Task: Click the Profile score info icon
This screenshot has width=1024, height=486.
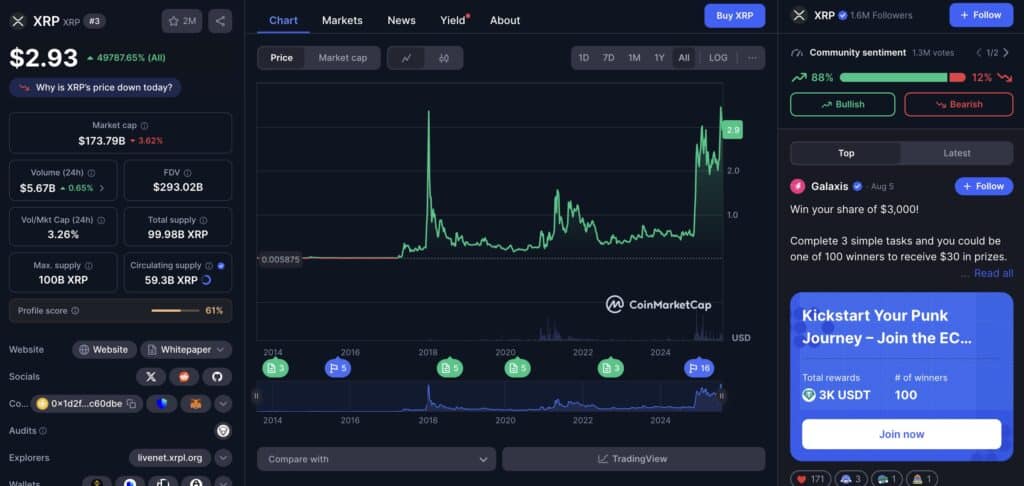Action: coord(75,311)
